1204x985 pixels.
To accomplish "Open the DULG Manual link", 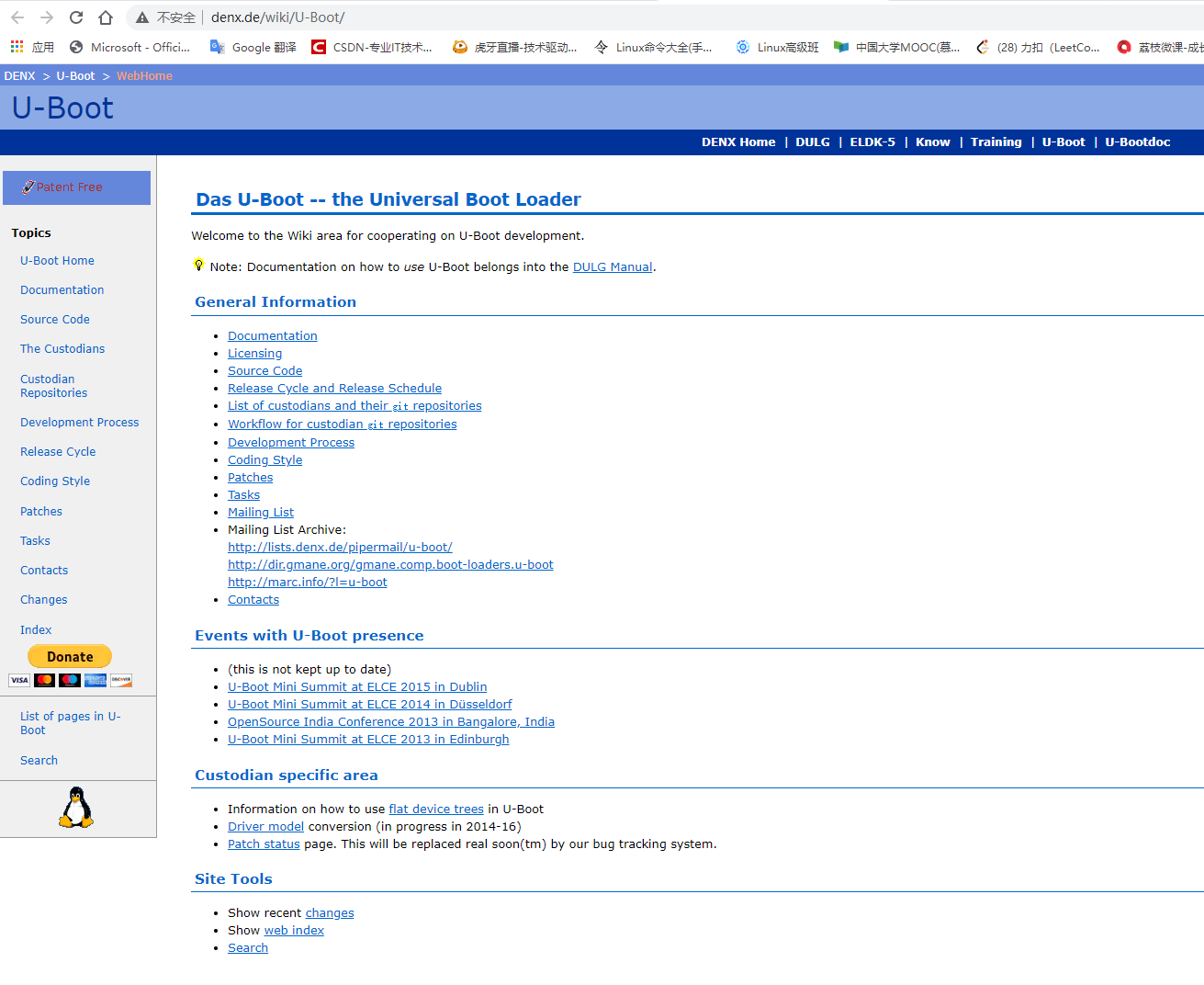I will pos(612,266).
